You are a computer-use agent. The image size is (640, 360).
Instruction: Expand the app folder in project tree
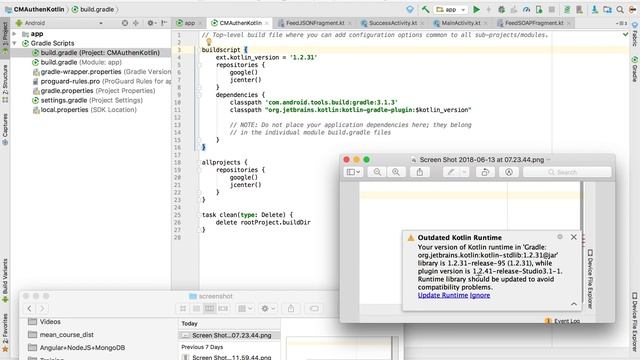pos(15,34)
